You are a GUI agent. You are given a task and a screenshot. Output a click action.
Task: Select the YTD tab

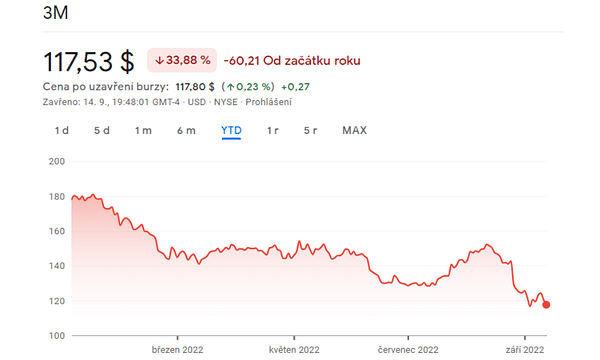[231, 130]
